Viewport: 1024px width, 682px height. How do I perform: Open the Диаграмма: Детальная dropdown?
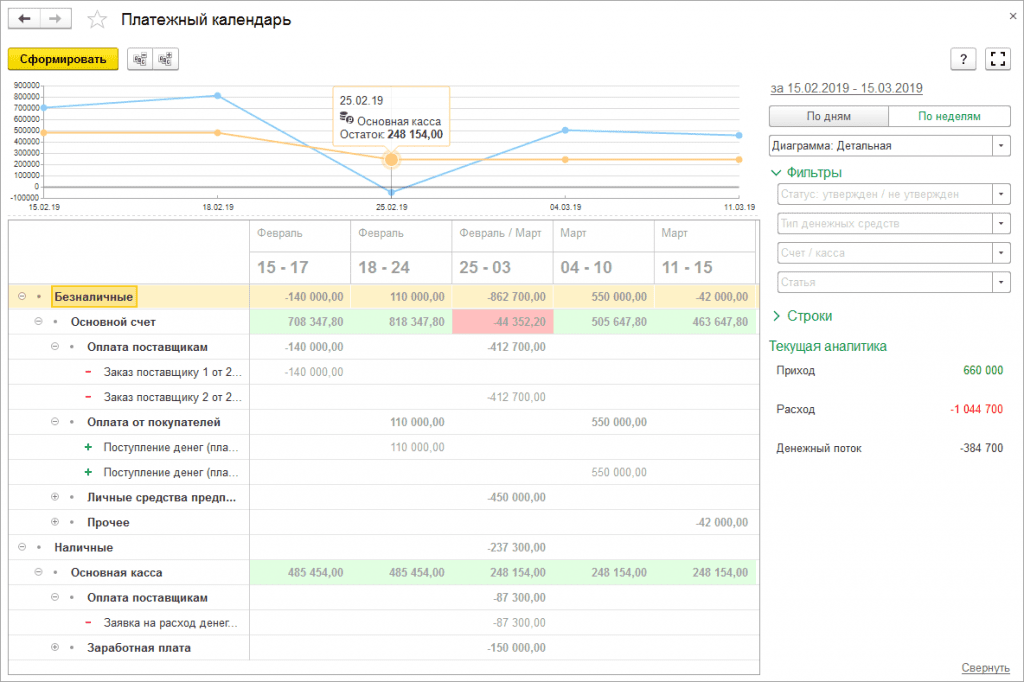click(x=1001, y=146)
